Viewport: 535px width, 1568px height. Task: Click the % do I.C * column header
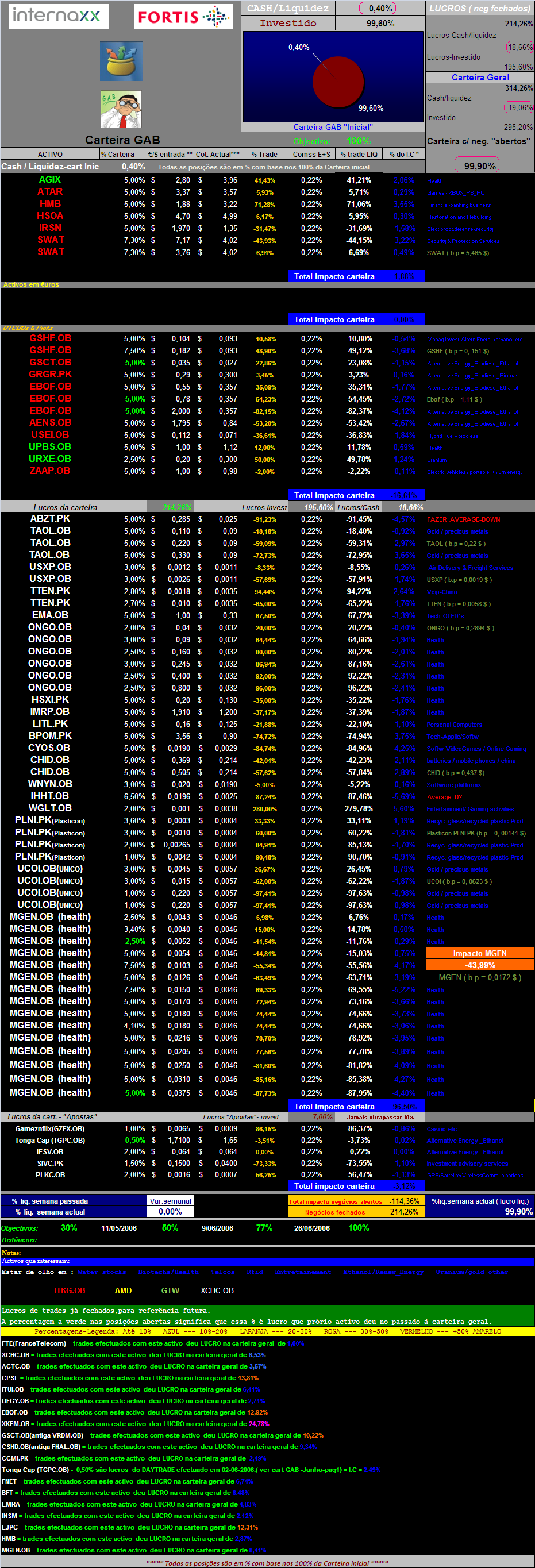point(403,154)
